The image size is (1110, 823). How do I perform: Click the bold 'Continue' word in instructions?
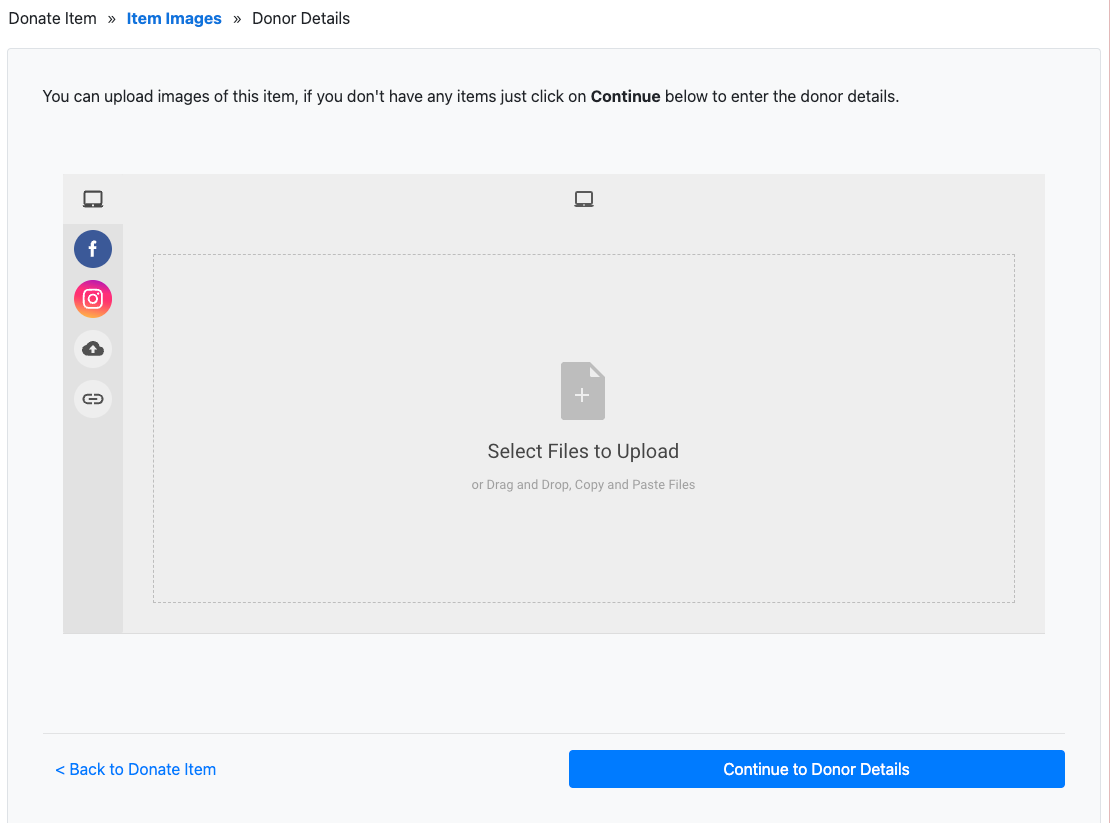[625, 97]
